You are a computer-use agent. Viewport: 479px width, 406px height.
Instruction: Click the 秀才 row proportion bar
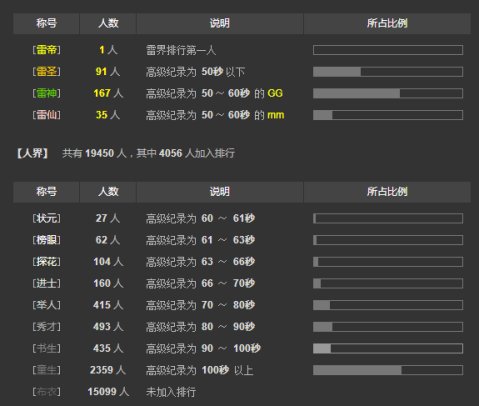(x=388, y=327)
